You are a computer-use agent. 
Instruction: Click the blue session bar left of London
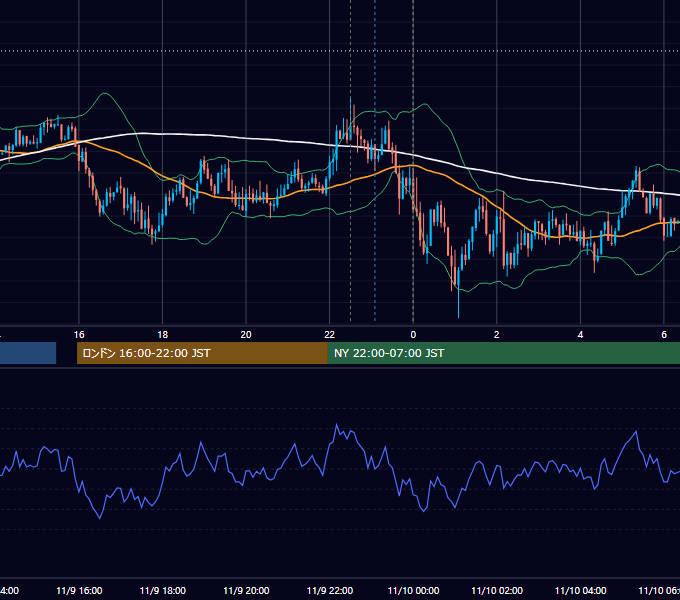coord(28,353)
